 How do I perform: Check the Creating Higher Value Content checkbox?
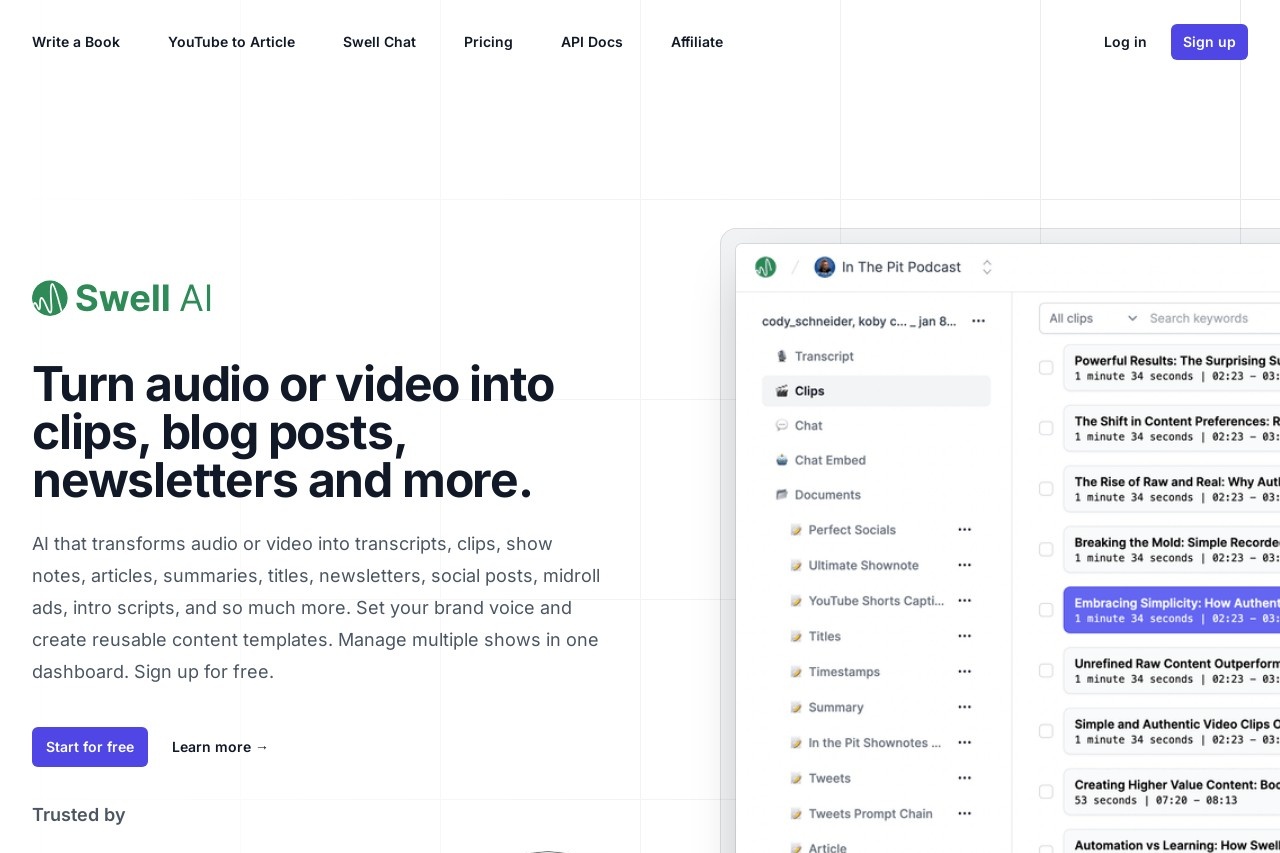[1046, 791]
